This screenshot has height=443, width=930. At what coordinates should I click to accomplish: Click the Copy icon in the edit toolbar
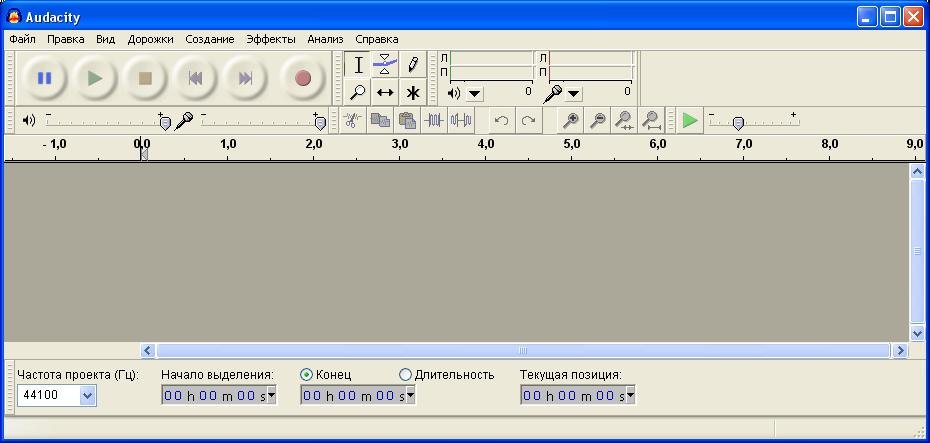coord(380,120)
